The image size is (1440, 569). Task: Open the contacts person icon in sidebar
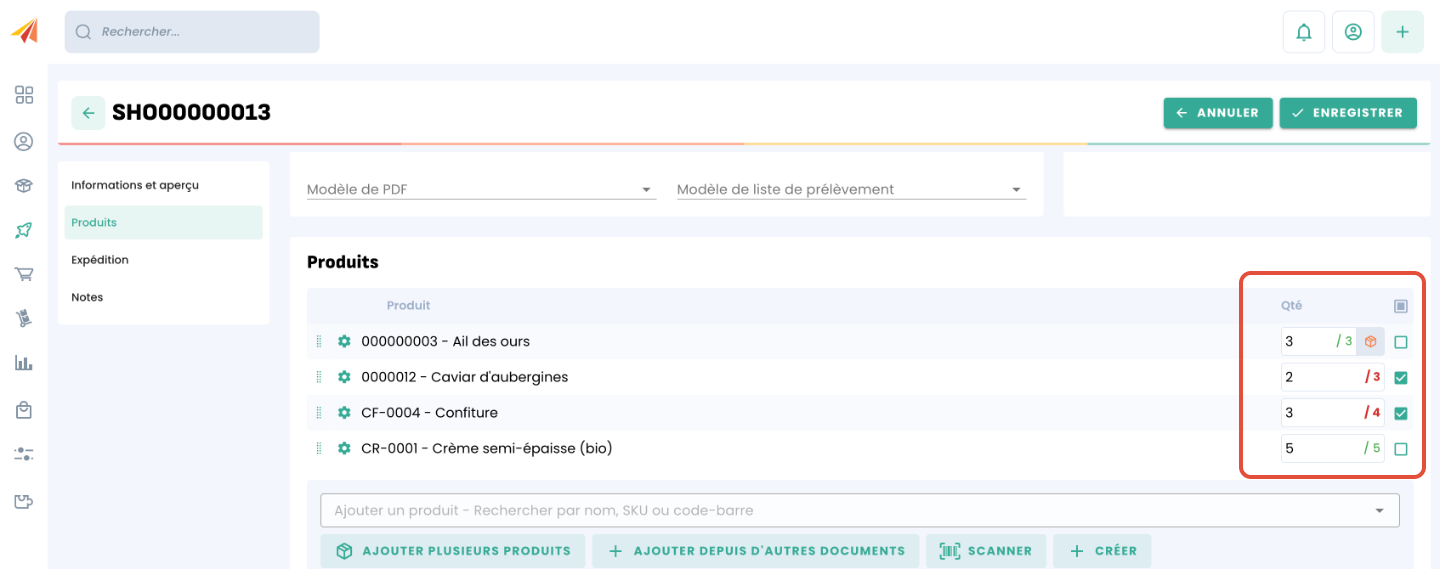[x=24, y=142]
